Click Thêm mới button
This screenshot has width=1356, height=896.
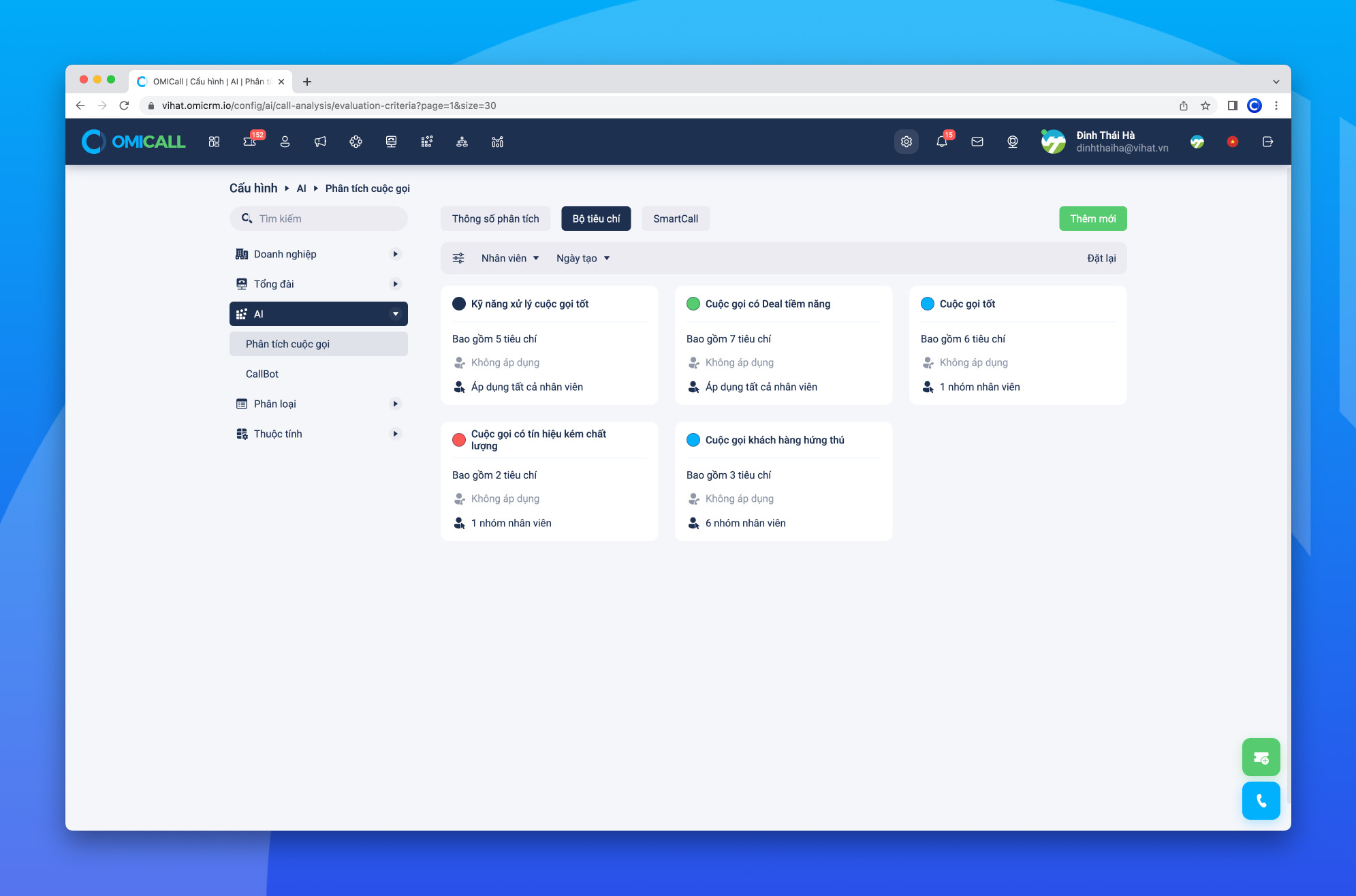(x=1092, y=218)
